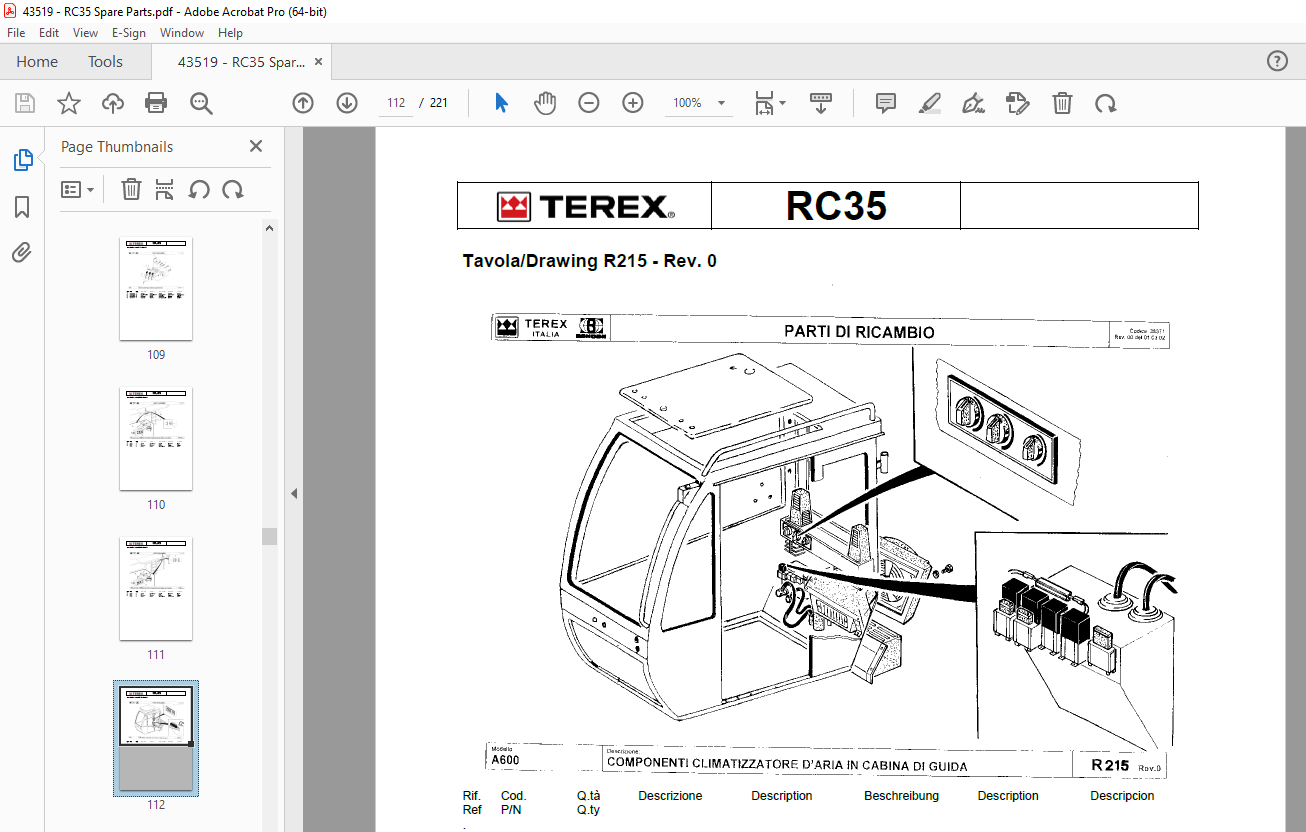This screenshot has height=832, width=1306.
Task: Open the Window menu
Action: pyautogui.click(x=182, y=33)
